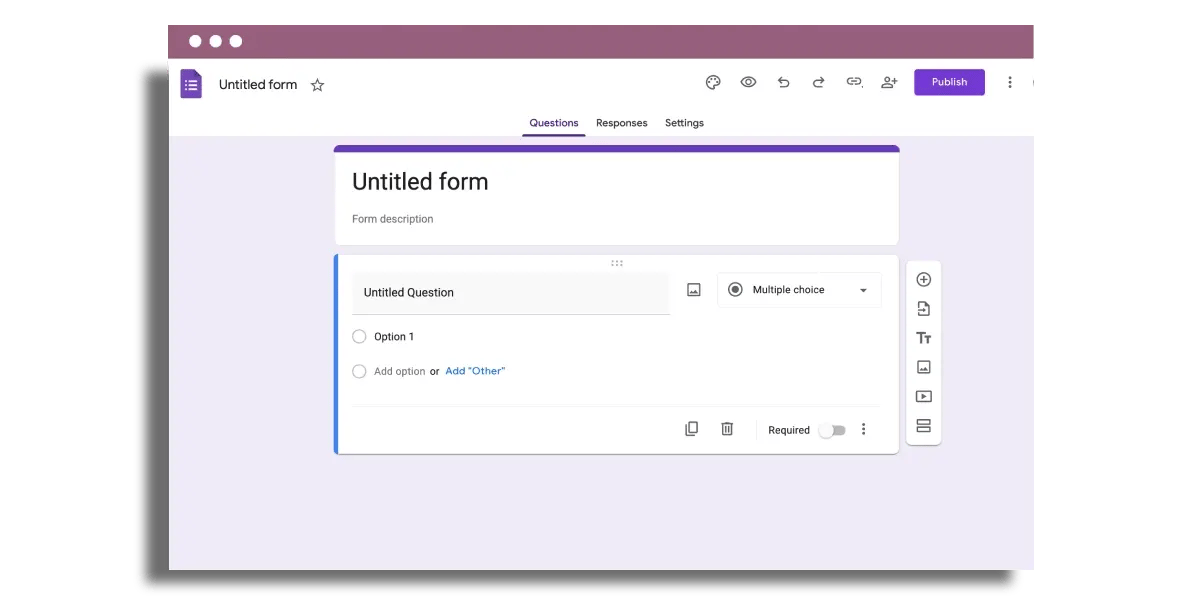Add a video to the form
Viewport: 1200px width, 600px height.
(923, 396)
